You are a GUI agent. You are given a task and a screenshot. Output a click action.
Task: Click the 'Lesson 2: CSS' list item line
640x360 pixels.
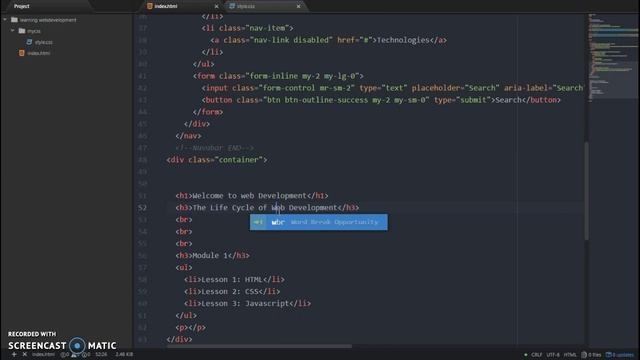(232, 291)
